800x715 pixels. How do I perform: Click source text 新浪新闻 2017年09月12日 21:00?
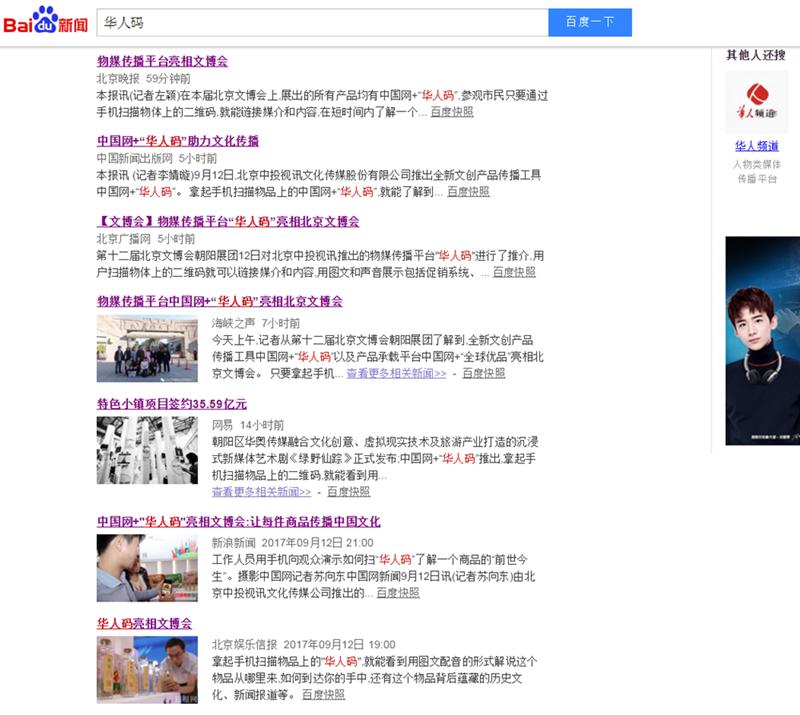pyautogui.click(x=293, y=543)
